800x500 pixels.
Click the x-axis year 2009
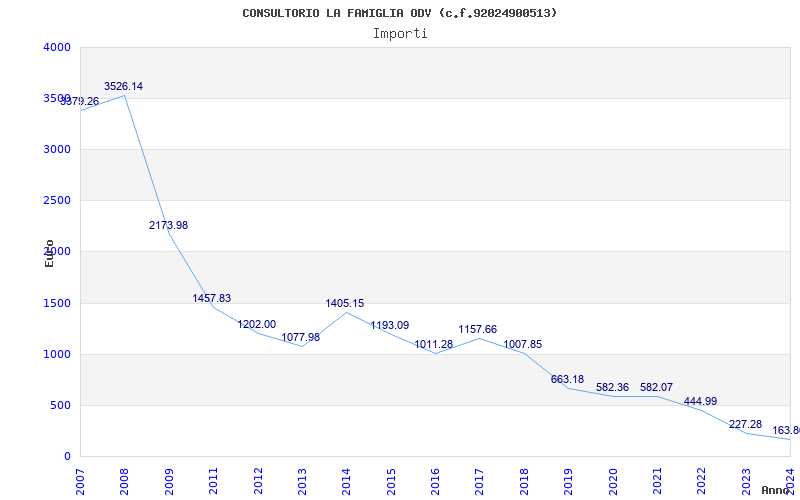tap(169, 482)
